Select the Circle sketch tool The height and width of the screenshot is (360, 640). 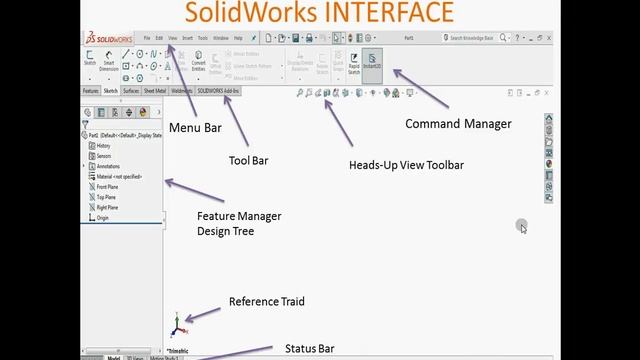pos(140,54)
